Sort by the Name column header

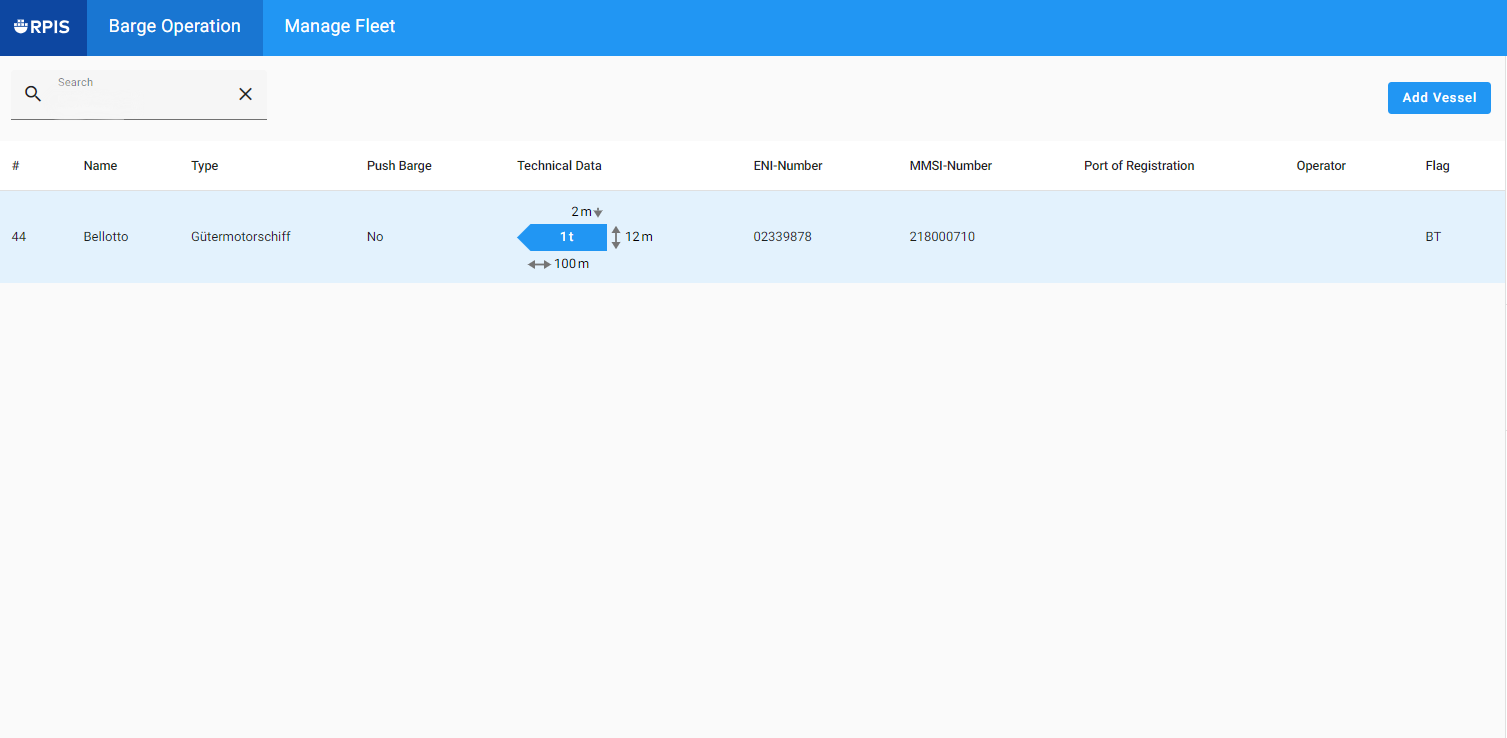click(100, 166)
